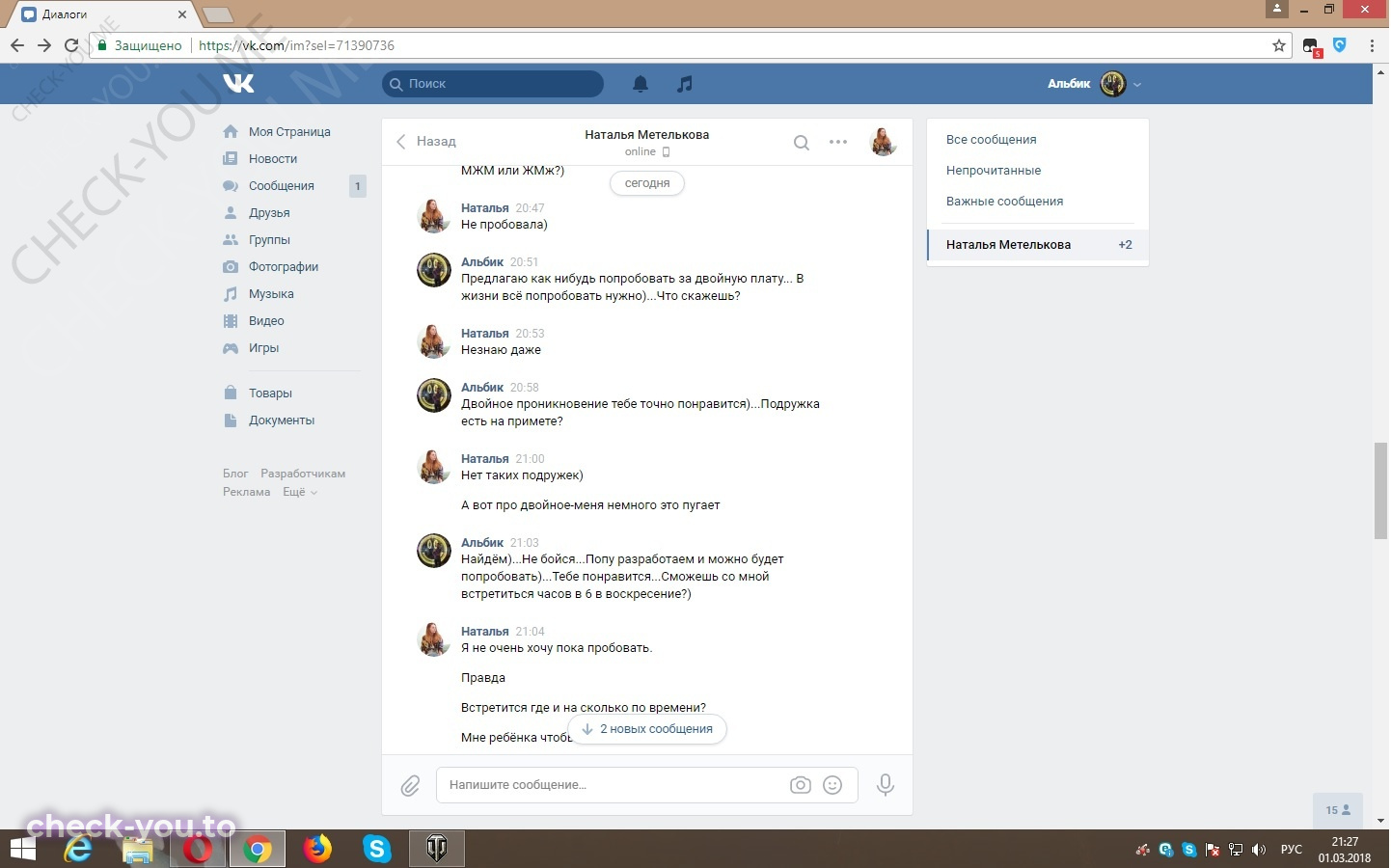The height and width of the screenshot is (868, 1391).
Task: Click the volume speaker tray icon
Action: (x=1258, y=850)
